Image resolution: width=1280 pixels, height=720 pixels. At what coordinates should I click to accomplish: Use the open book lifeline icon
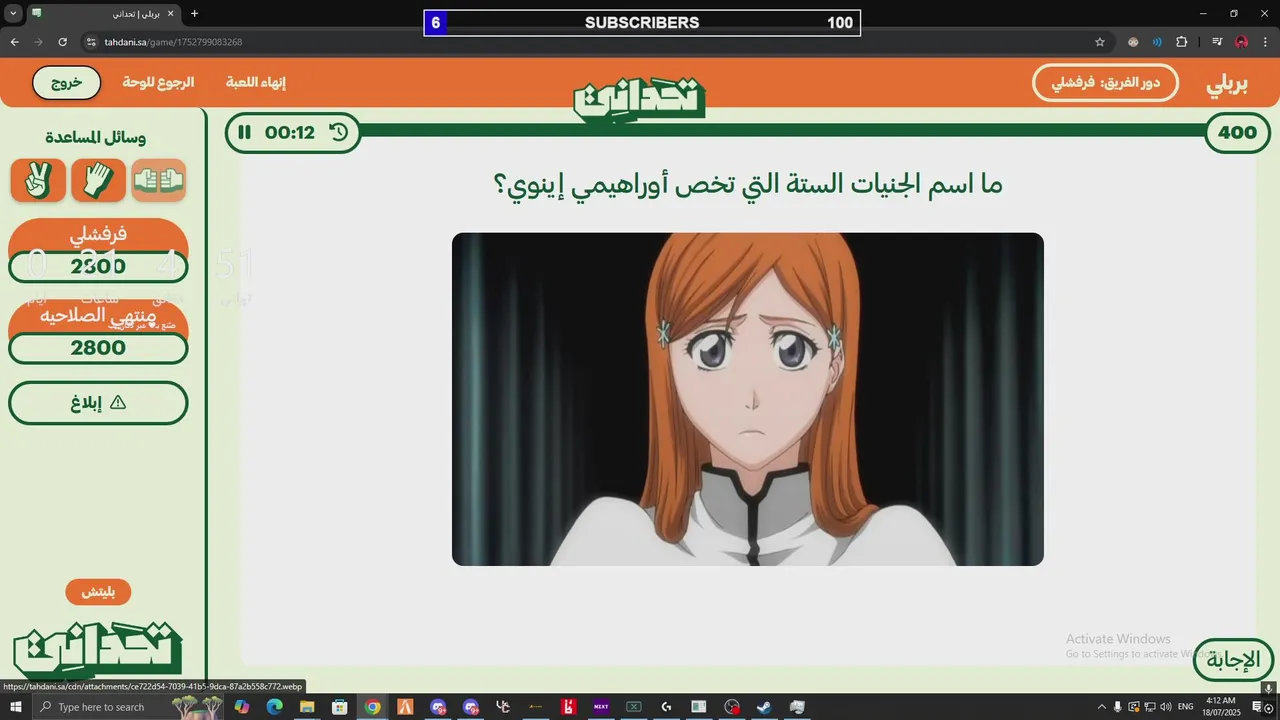159,180
